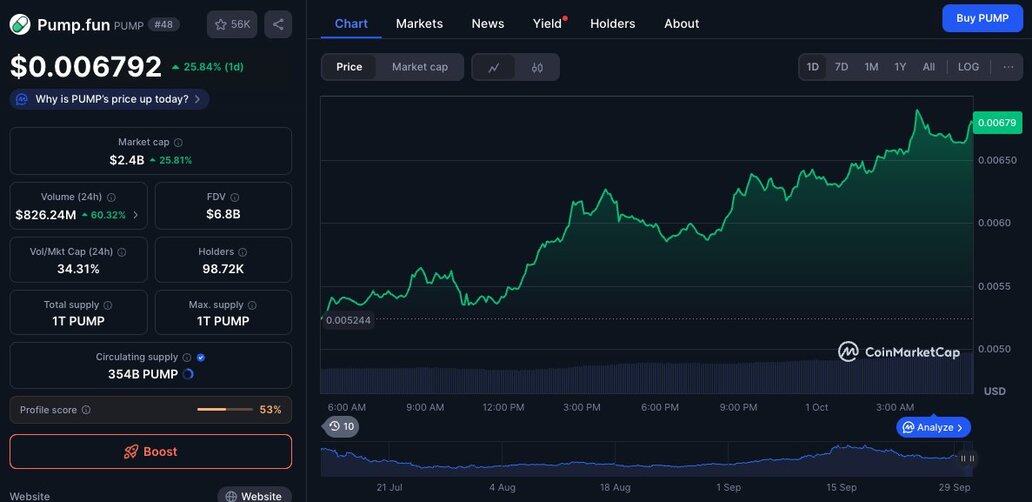Image resolution: width=1032 pixels, height=502 pixels.
Task: Switch to line chart view icon
Action: pos(494,67)
